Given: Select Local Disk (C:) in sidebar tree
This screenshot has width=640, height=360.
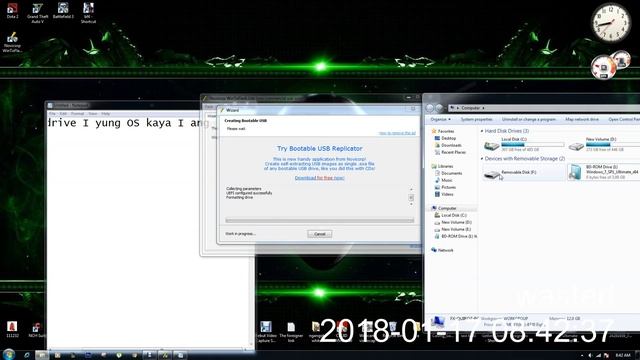Looking at the screenshot, I should [453, 215].
